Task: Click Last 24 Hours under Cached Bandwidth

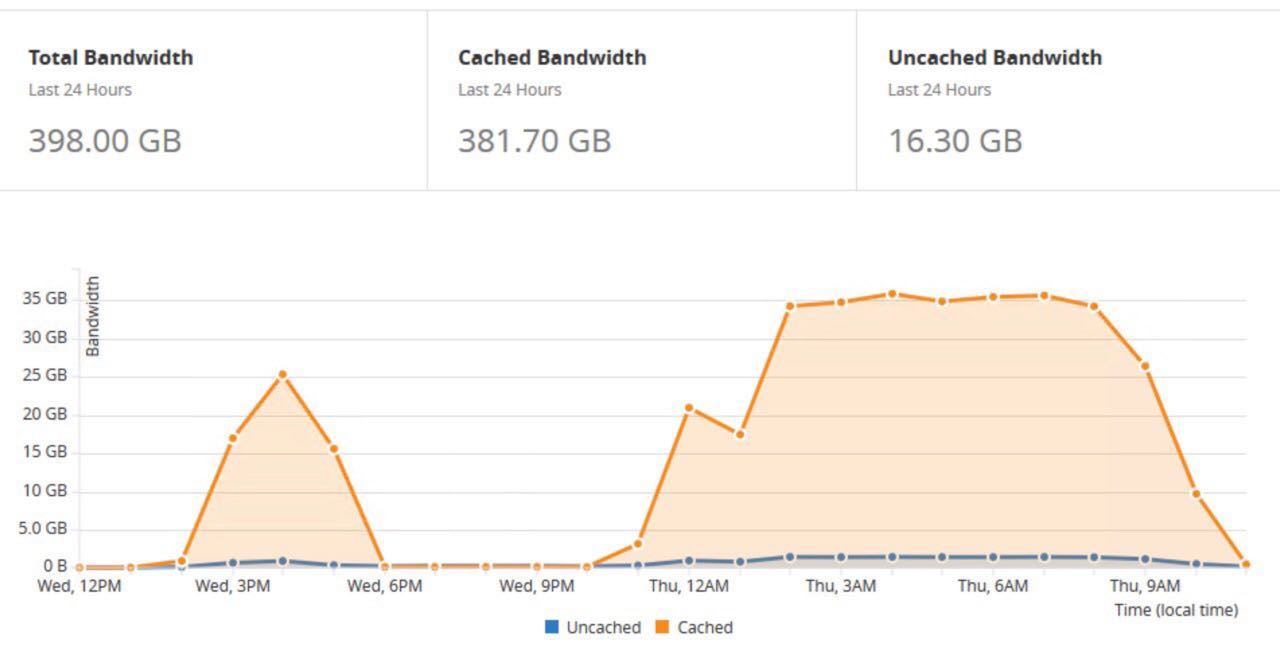Action: click(510, 90)
